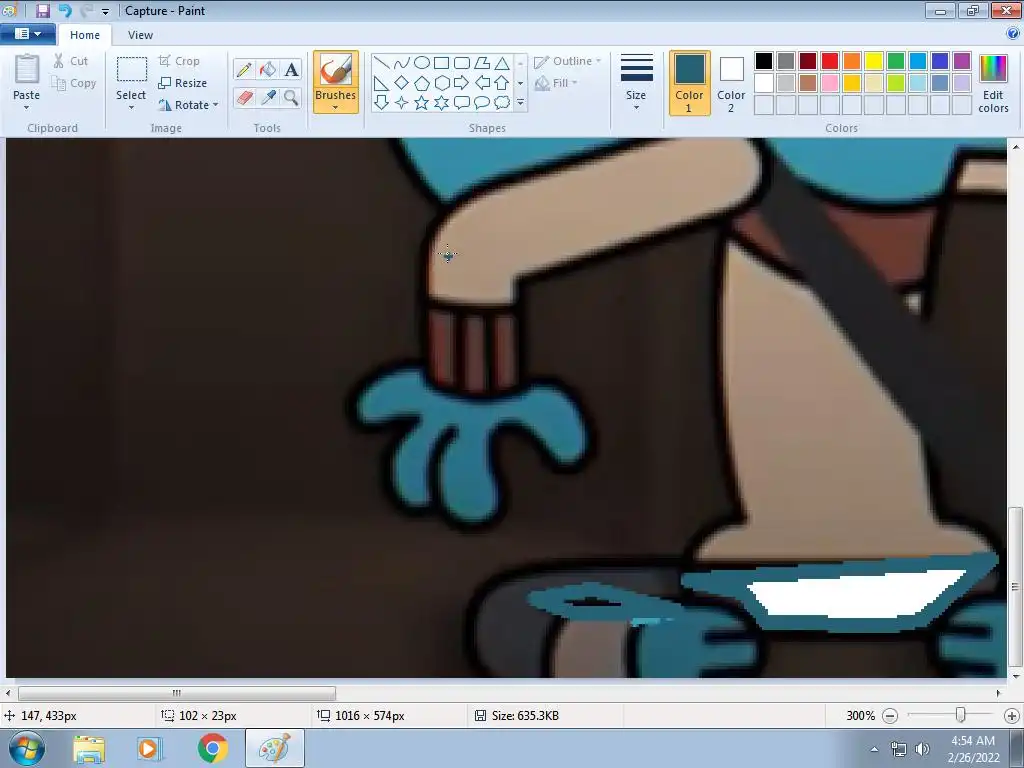Select the Fill with color bucket tool
The image size is (1024, 768).
(268, 69)
